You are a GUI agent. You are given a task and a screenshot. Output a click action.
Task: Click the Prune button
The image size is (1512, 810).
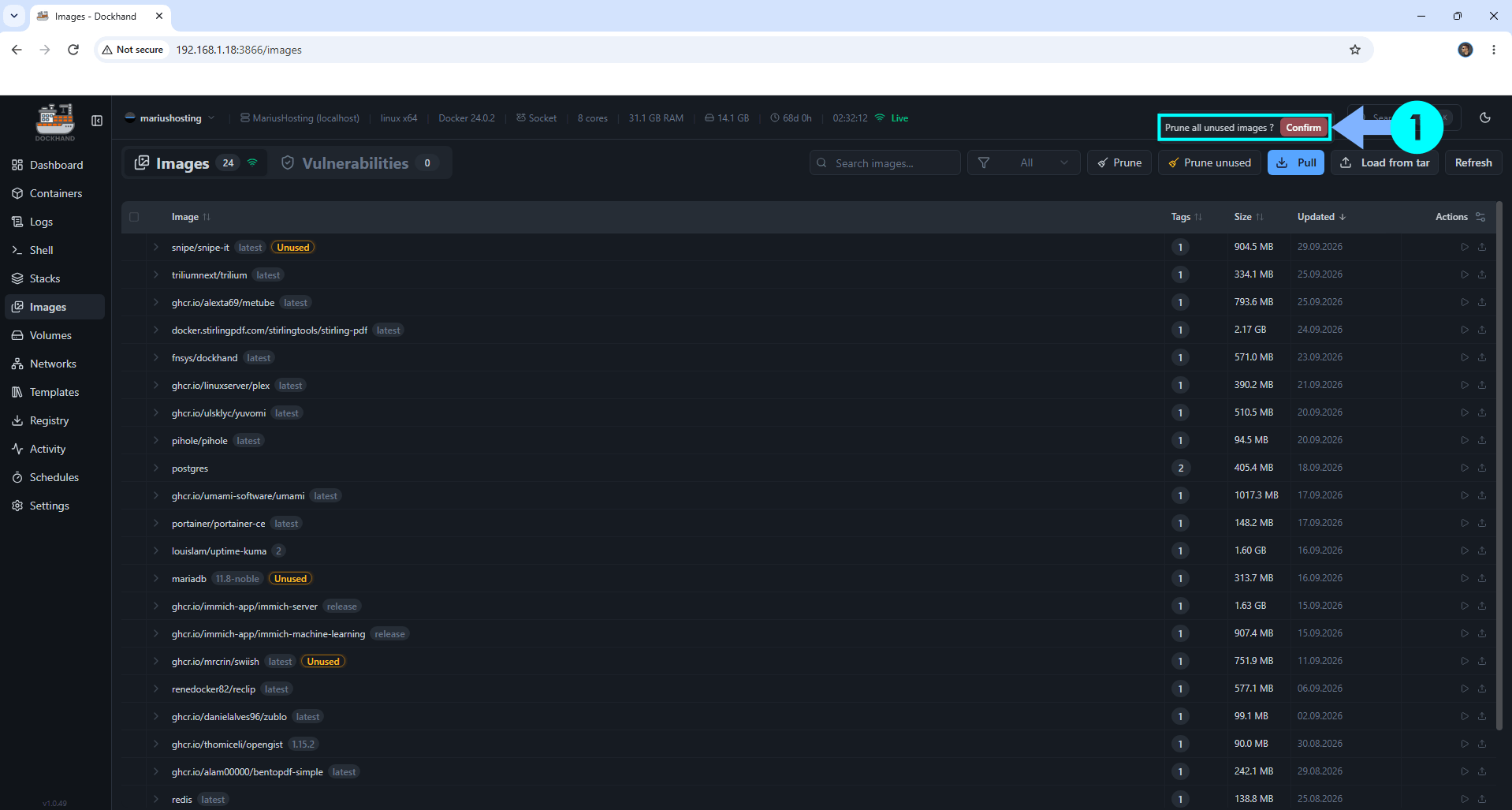pos(1119,162)
